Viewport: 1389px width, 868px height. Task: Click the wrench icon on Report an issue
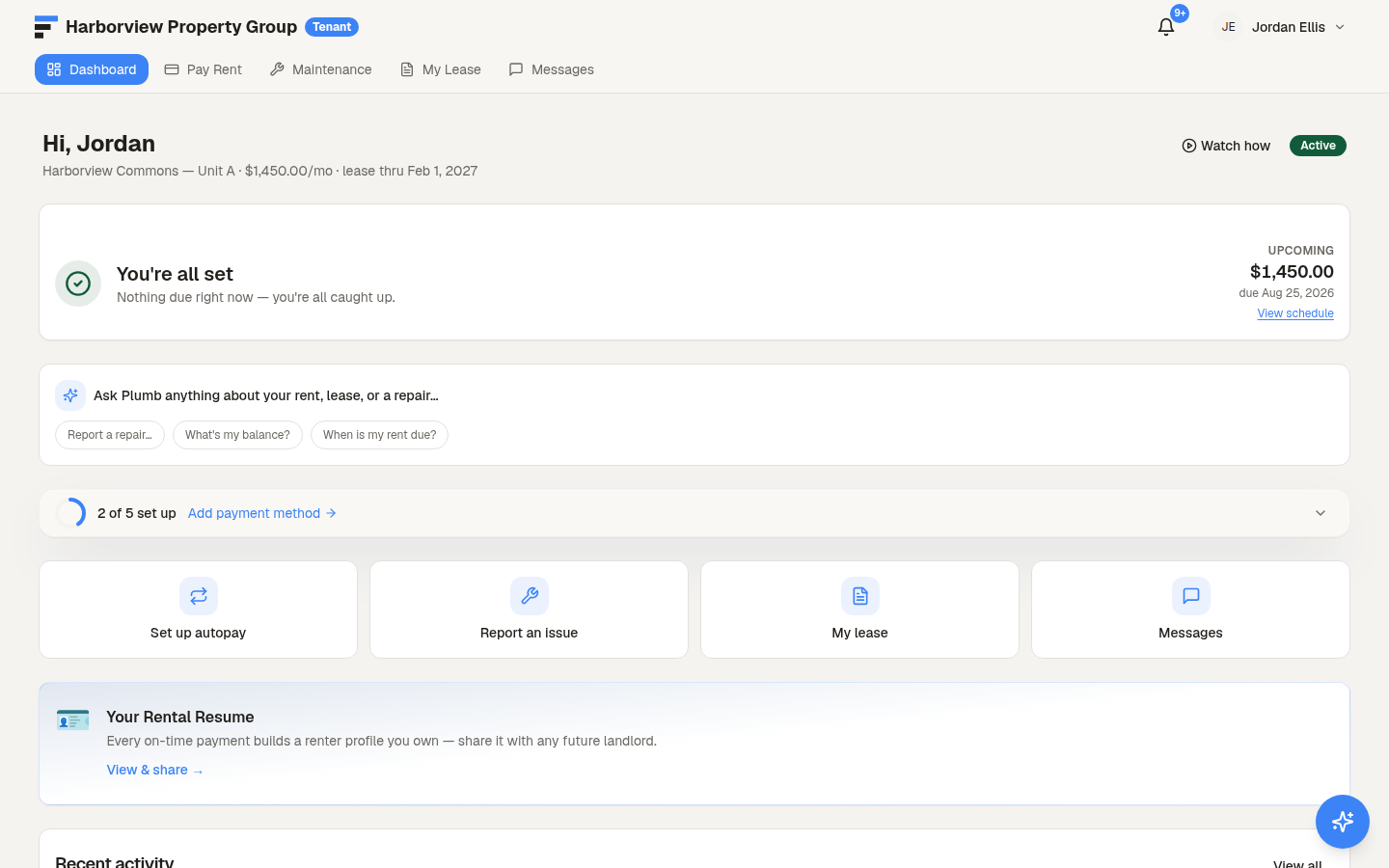tap(530, 596)
